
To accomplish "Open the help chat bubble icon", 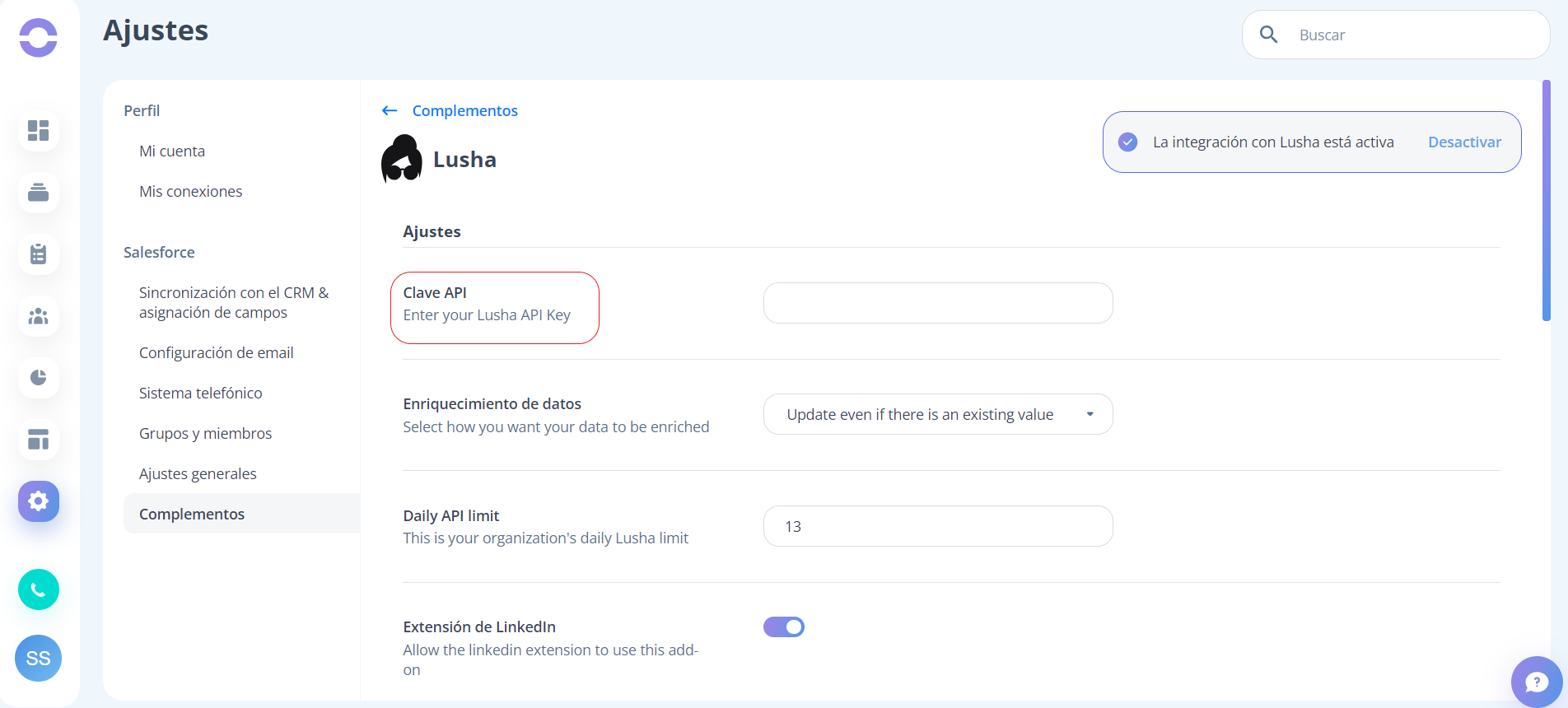I will click(x=1537, y=682).
